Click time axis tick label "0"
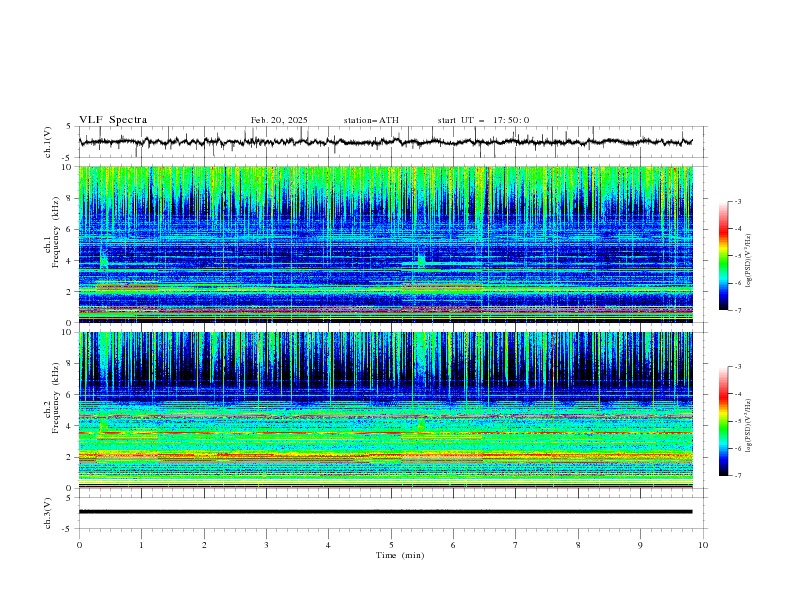The height and width of the screenshot is (612, 792). [79, 545]
